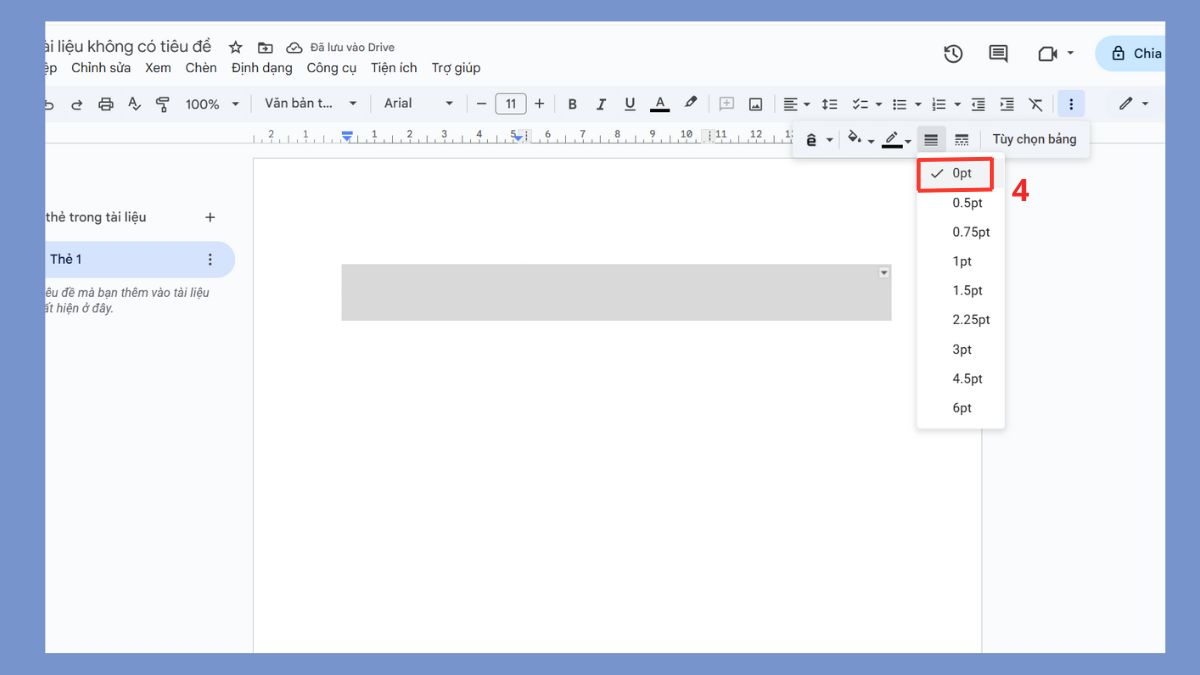The width and height of the screenshot is (1200, 675).
Task: Click the border width icon
Action: pos(931,140)
